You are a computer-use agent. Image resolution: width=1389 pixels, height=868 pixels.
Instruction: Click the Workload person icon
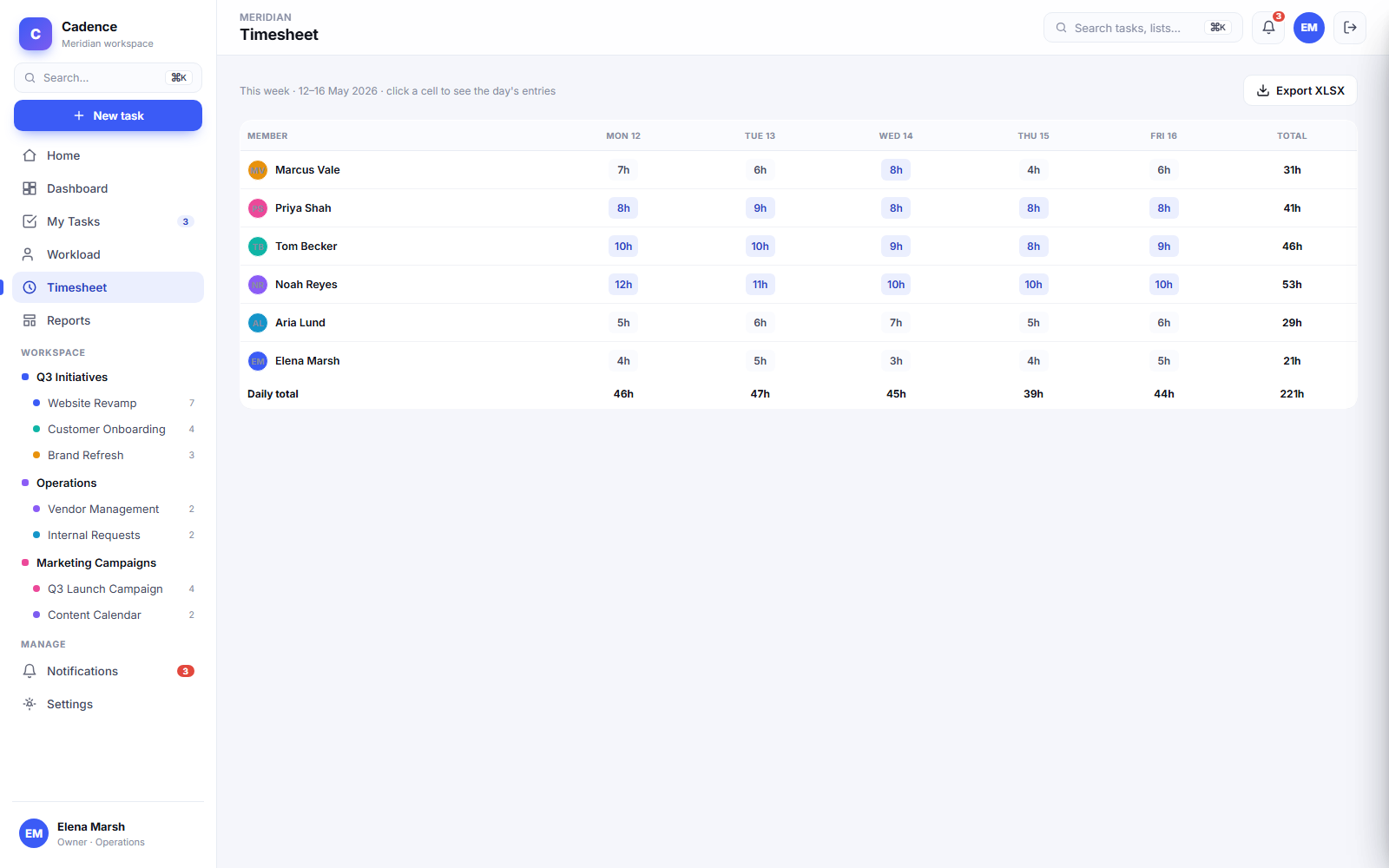tap(30, 254)
